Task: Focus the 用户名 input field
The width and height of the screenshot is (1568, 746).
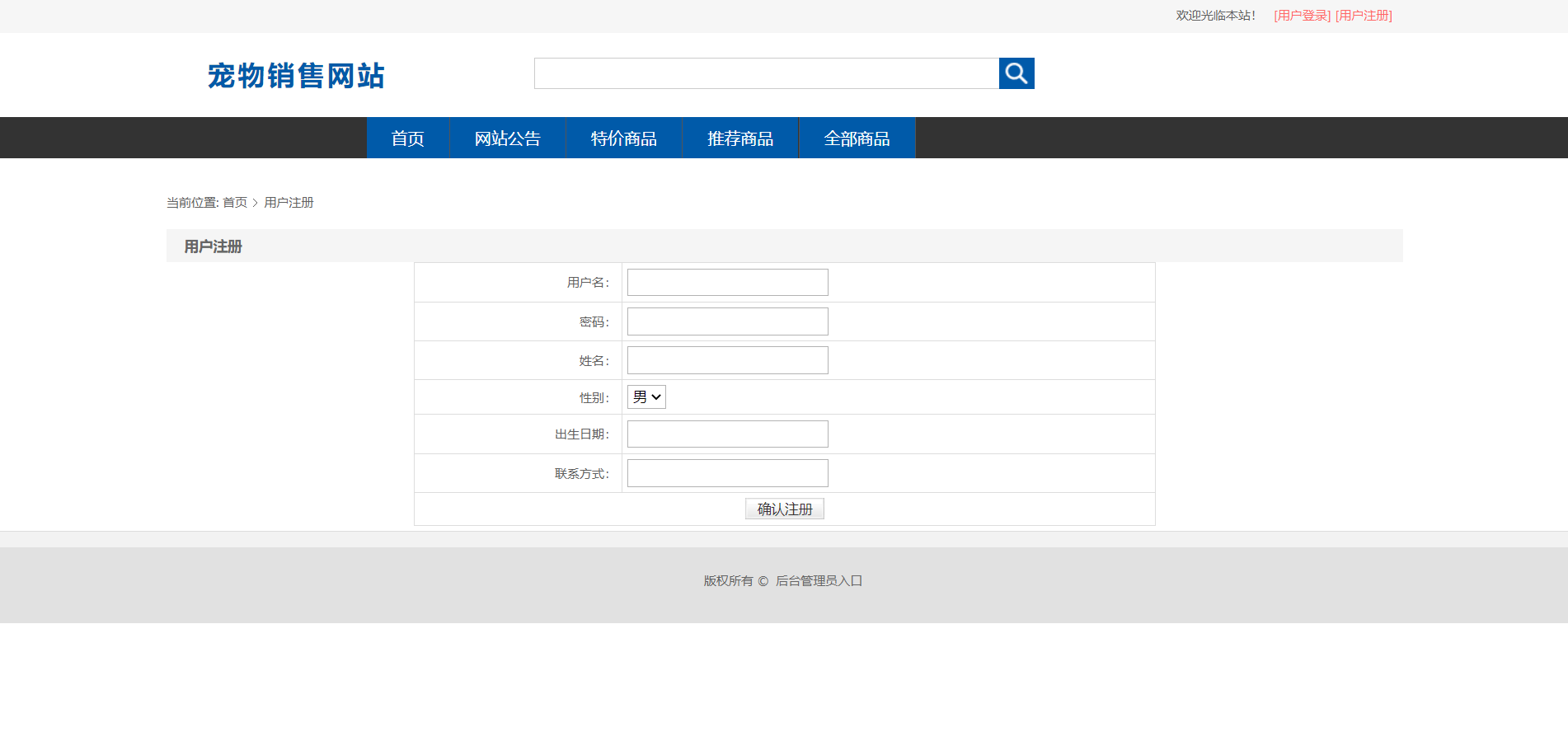Action: (727, 283)
